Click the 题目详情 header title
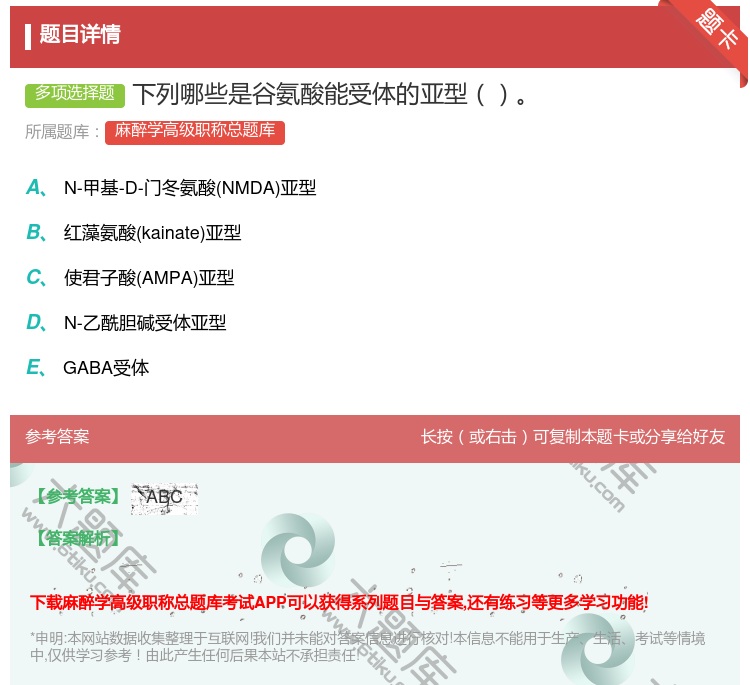This screenshot has width=750, height=685. pos(80,34)
